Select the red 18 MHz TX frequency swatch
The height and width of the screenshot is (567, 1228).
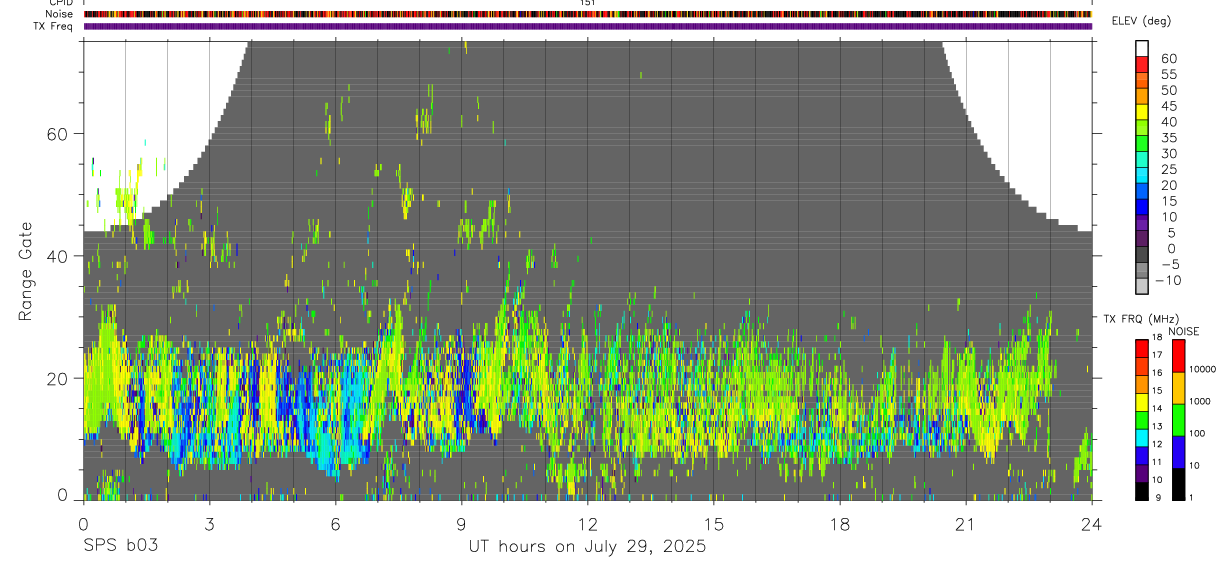click(x=1142, y=347)
